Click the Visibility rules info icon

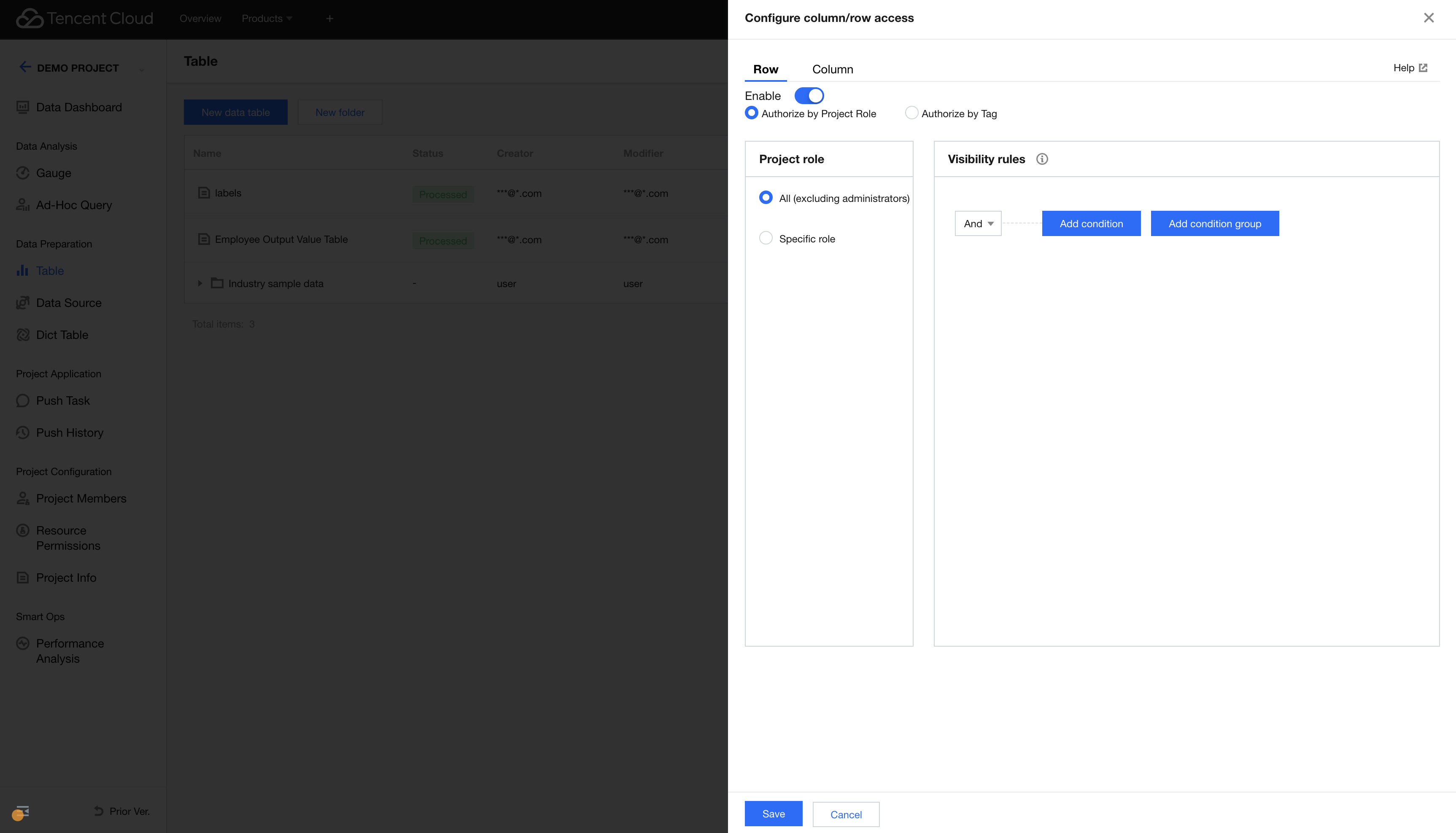pos(1042,159)
